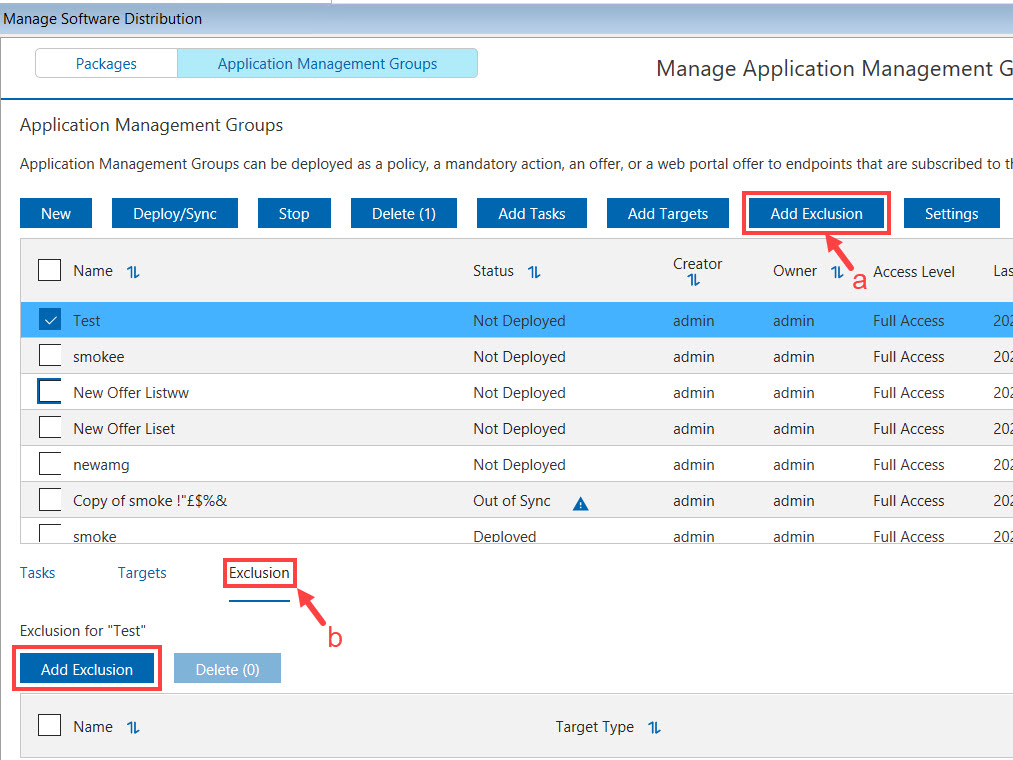Sort groups by Name column icon
The width and height of the screenshot is (1013, 760).
(x=133, y=272)
